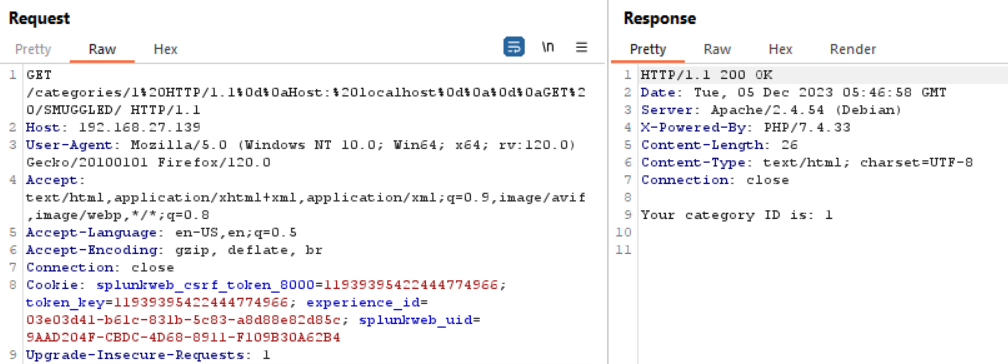
Task: Switch Response view to Raw tab
Action: click(x=717, y=49)
